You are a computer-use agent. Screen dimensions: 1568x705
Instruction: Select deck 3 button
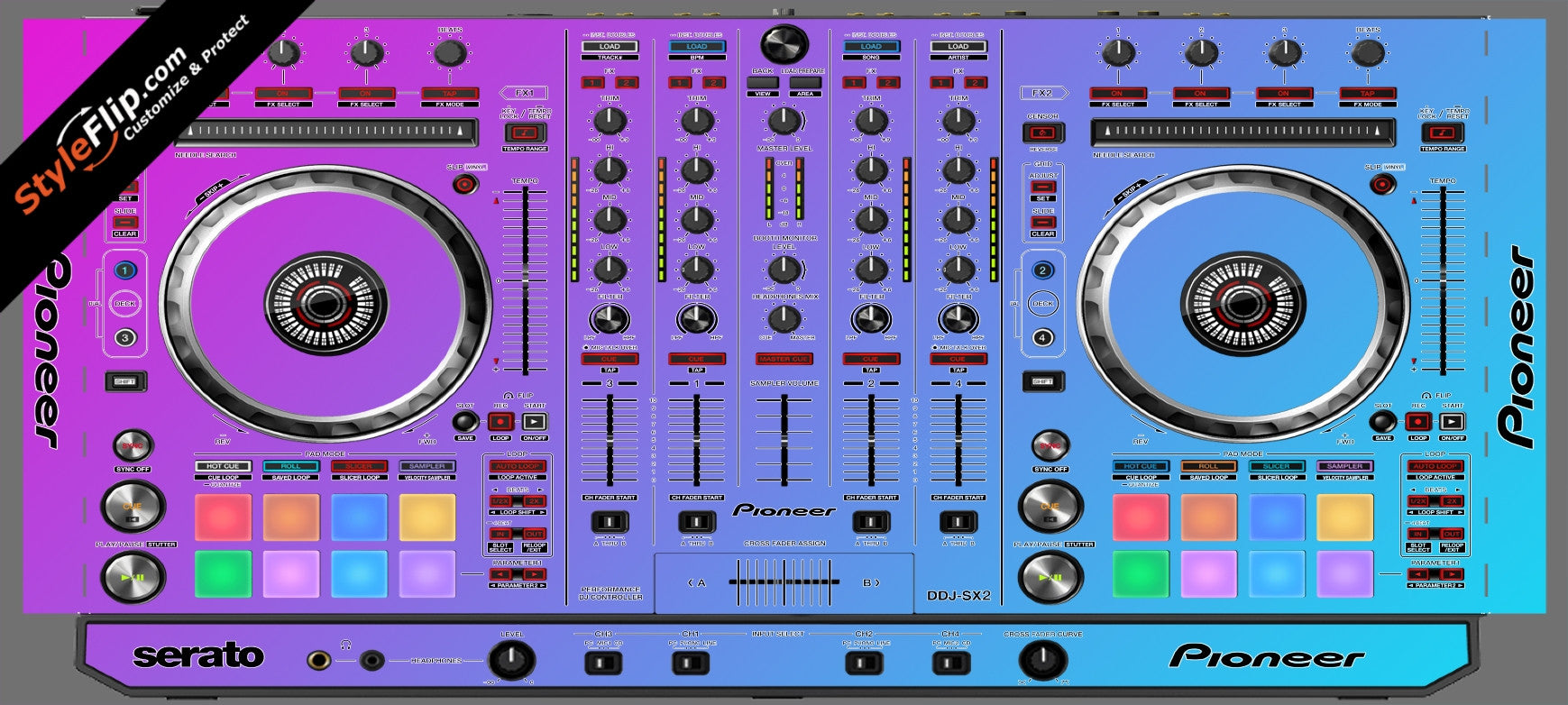click(125, 338)
